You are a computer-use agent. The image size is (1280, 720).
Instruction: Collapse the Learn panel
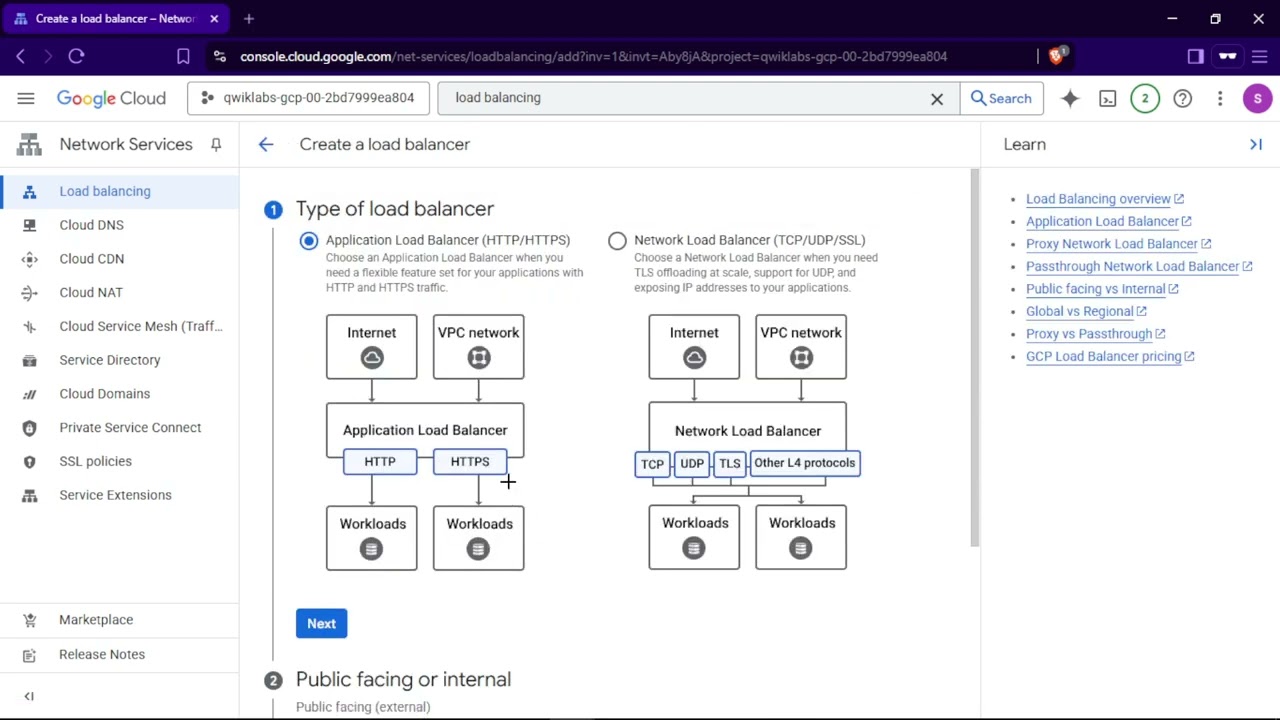[x=1256, y=145]
